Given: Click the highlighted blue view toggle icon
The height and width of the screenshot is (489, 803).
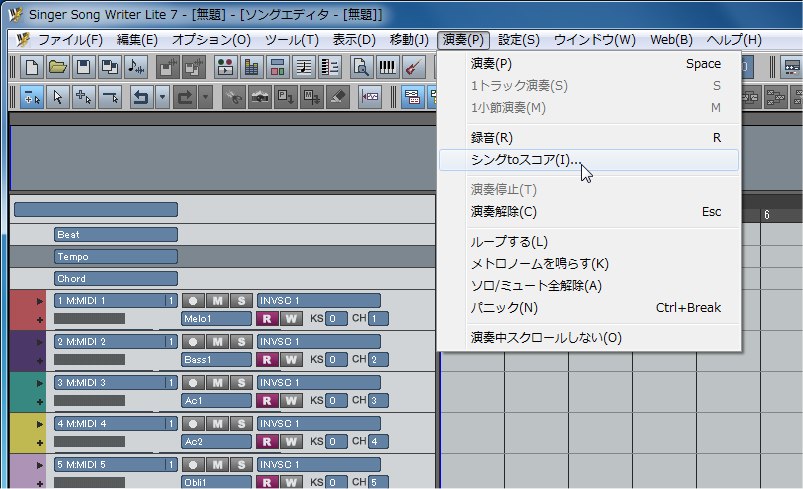Looking at the screenshot, I should tap(412, 97).
